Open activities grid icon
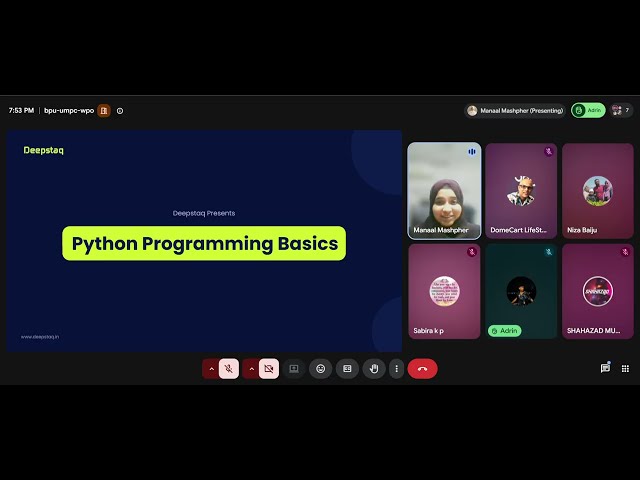This screenshot has width=640, height=480. [x=625, y=369]
